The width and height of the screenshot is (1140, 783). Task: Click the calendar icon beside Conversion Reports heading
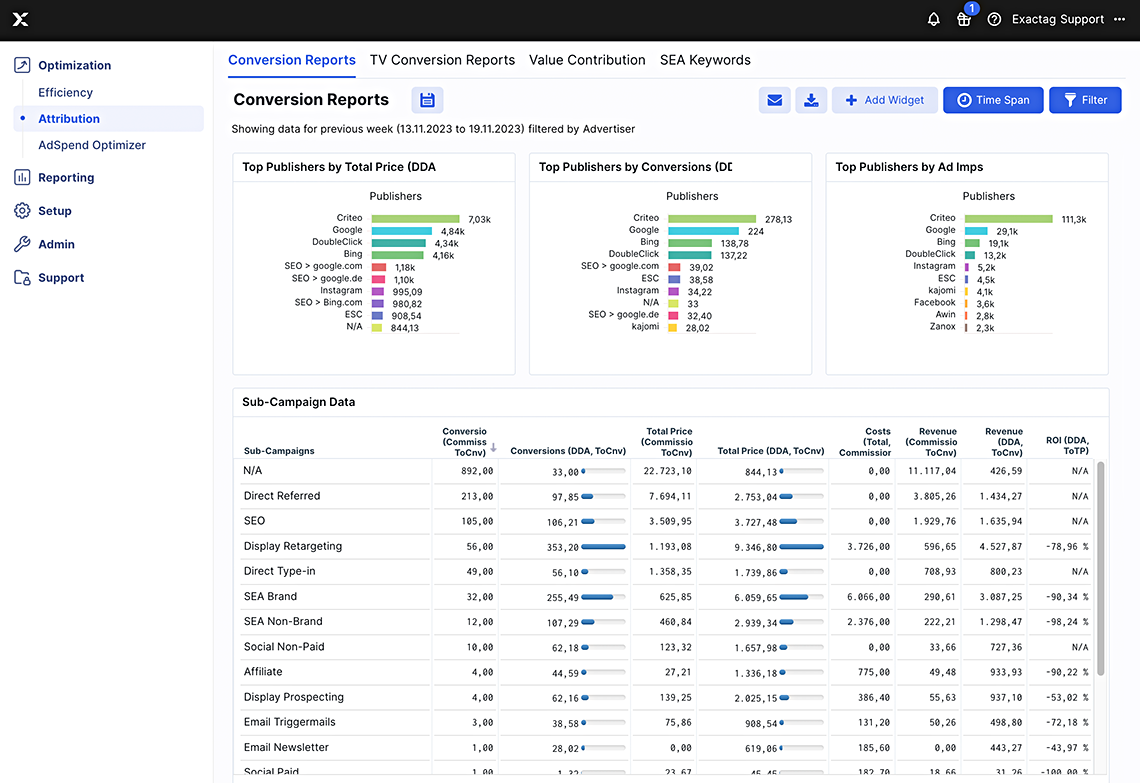(428, 100)
